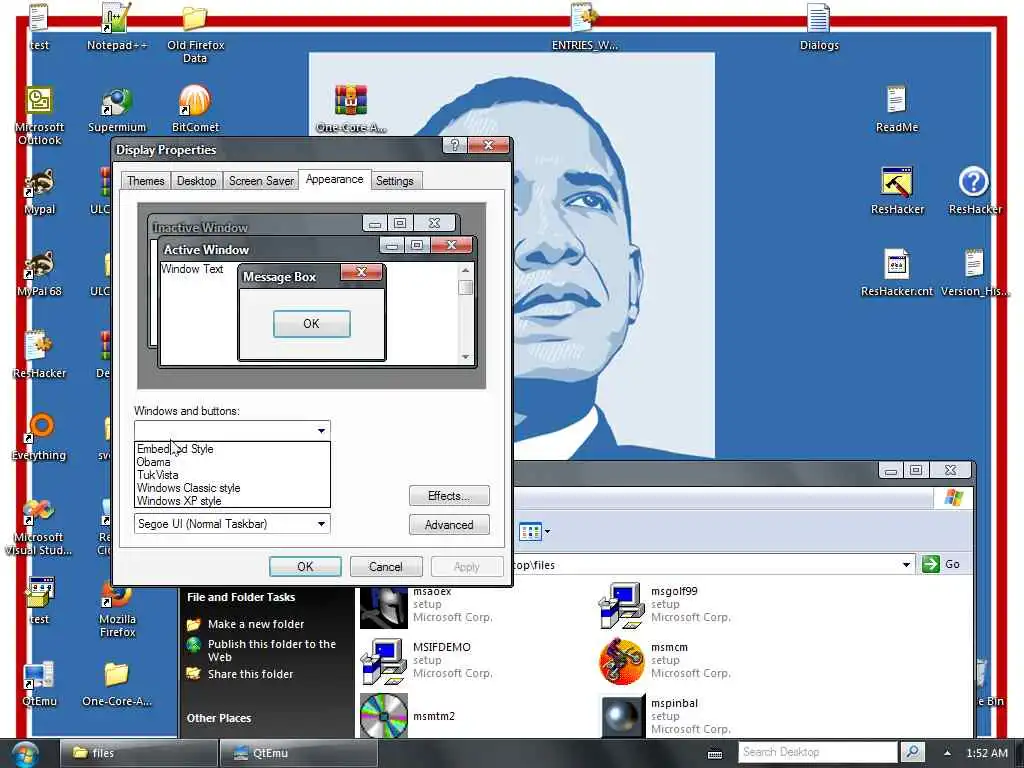
Task: Choose Windows XP style option
Action: tap(232, 501)
